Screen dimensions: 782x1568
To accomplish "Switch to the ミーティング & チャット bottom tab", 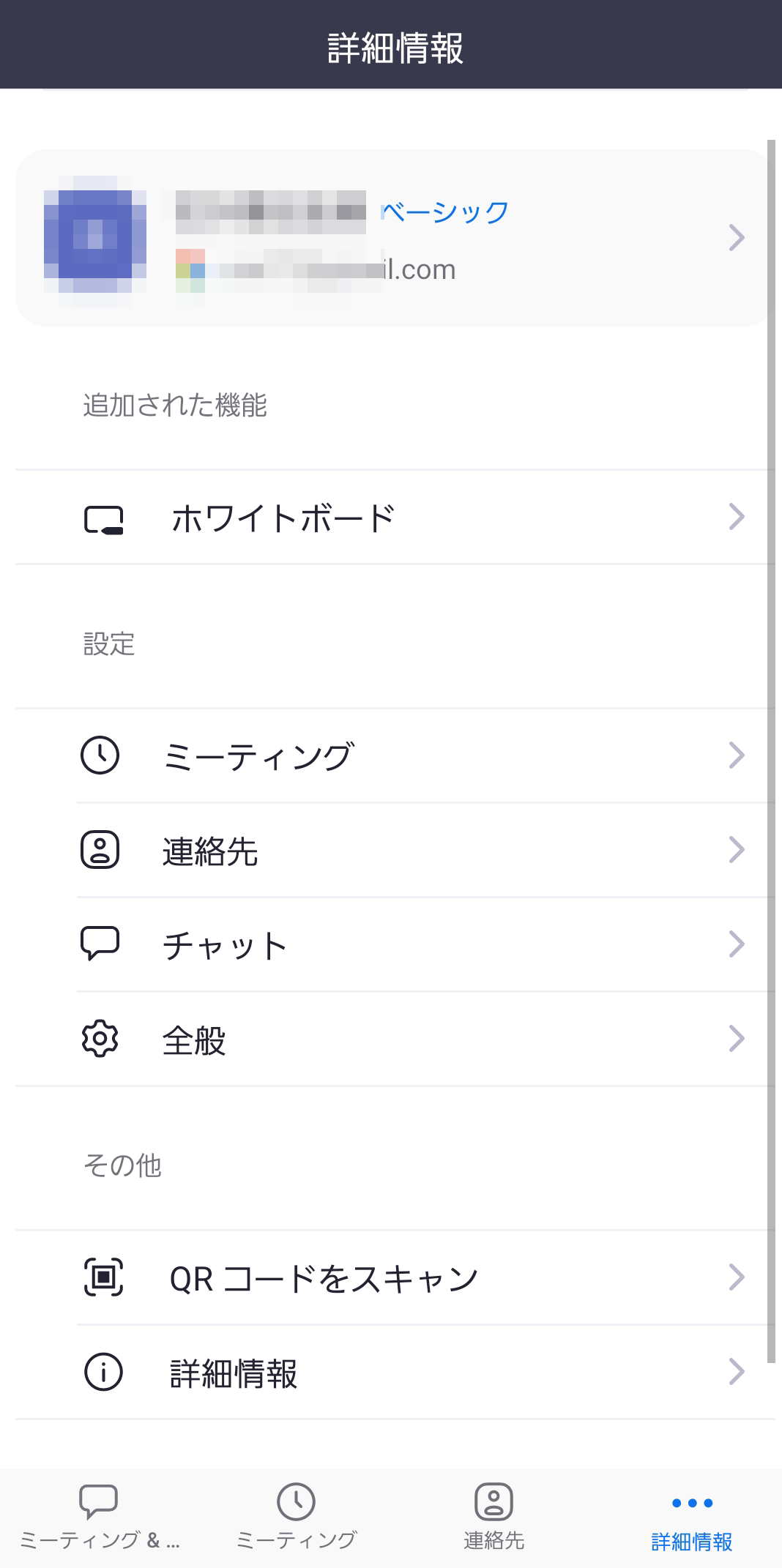I will 99,1517.
